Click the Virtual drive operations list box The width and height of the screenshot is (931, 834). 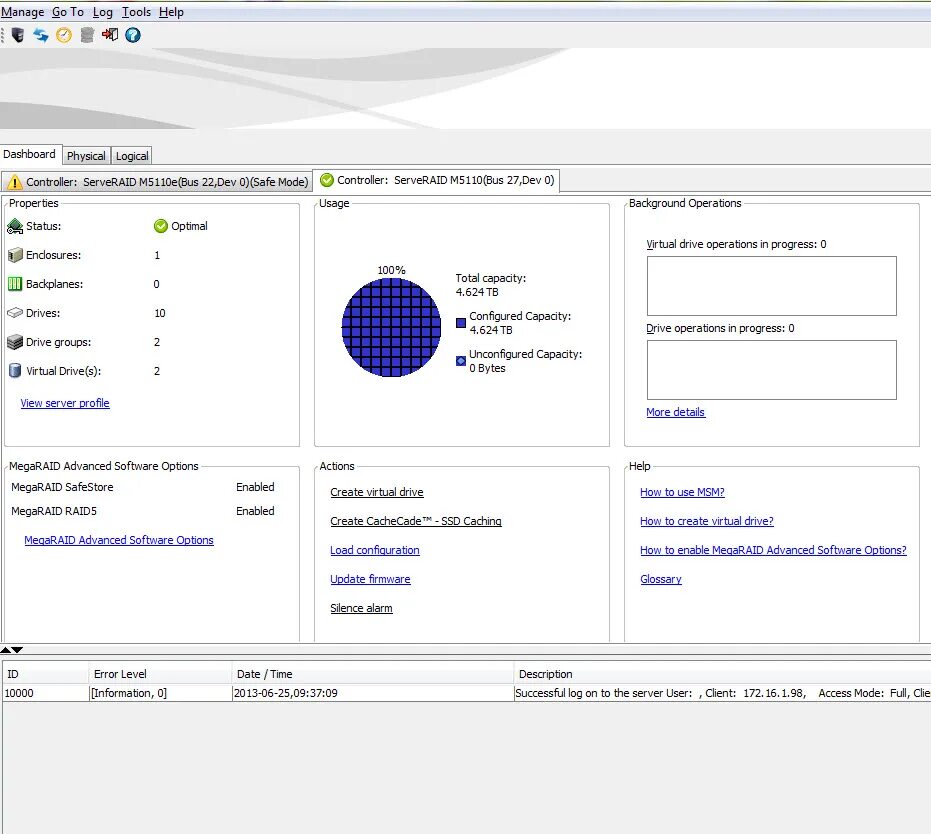[x=771, y=286]
